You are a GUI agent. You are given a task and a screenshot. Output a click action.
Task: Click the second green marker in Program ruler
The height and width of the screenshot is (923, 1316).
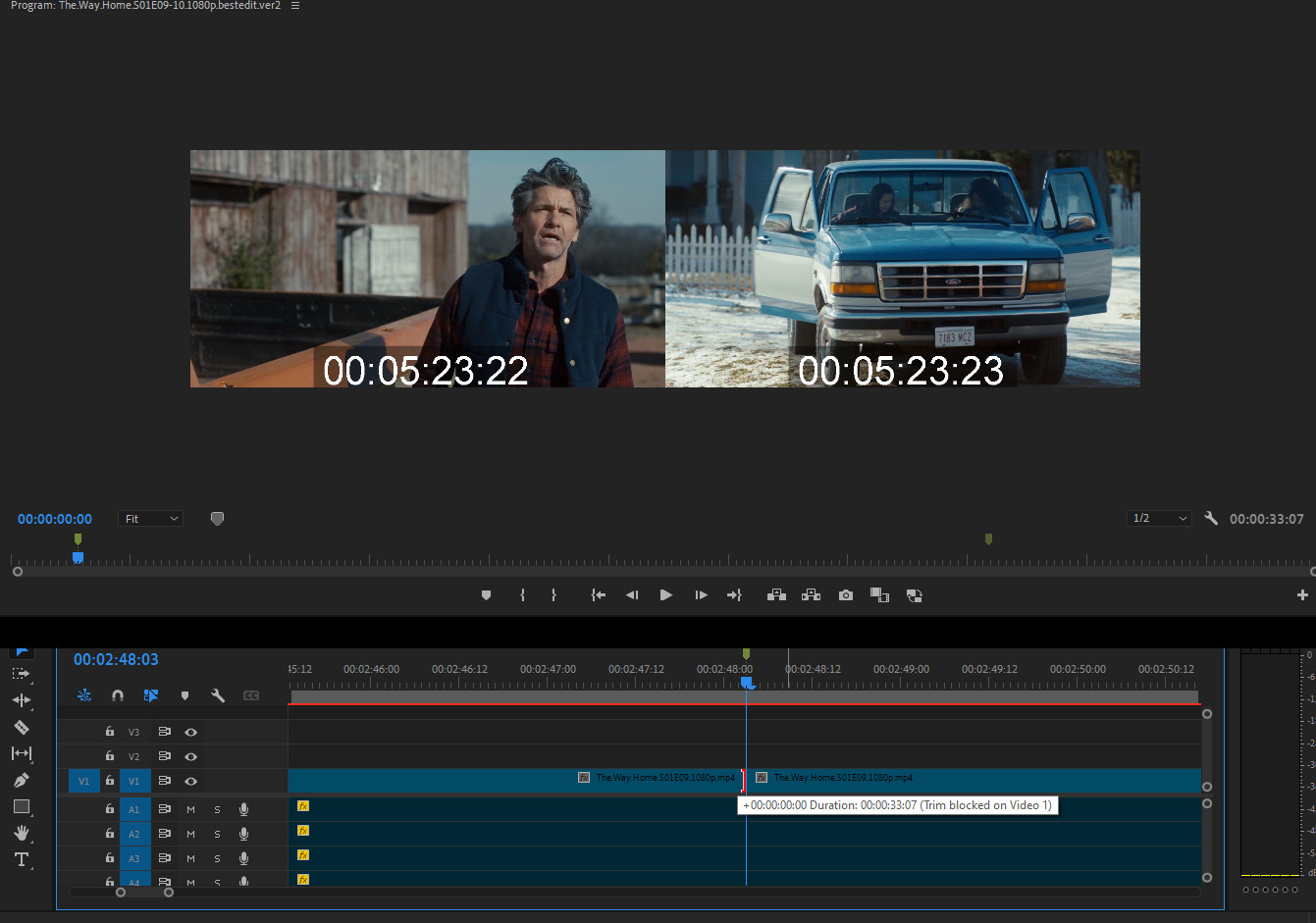tap(988, 538)
